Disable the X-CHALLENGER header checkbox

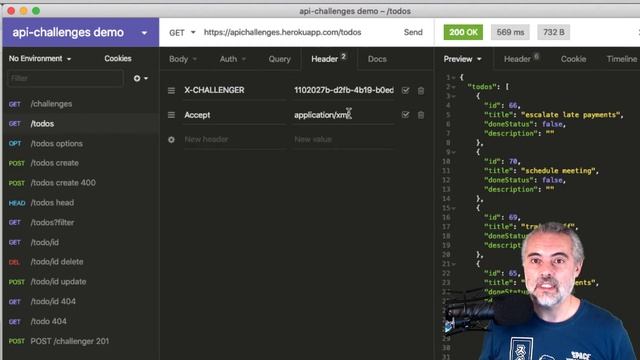(x=405, y=90)
